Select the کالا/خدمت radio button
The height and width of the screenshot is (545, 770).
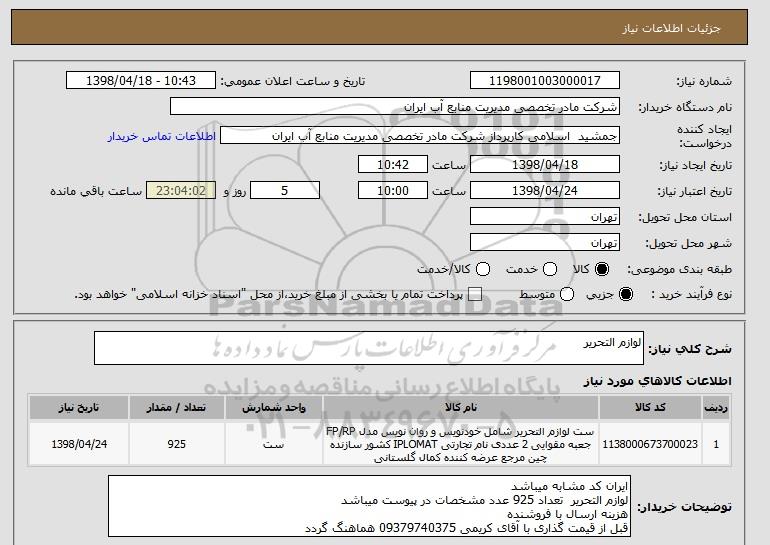tap(483, 269)
